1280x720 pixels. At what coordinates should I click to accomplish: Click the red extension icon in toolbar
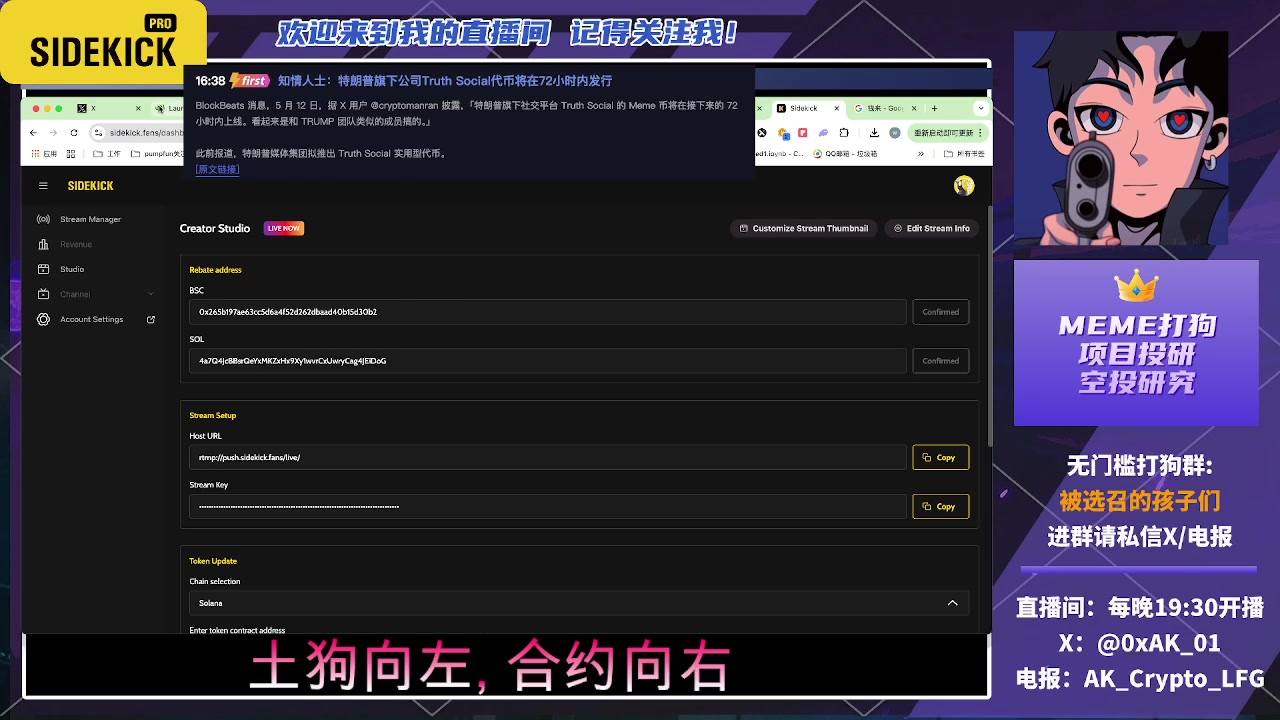(802, 132)
